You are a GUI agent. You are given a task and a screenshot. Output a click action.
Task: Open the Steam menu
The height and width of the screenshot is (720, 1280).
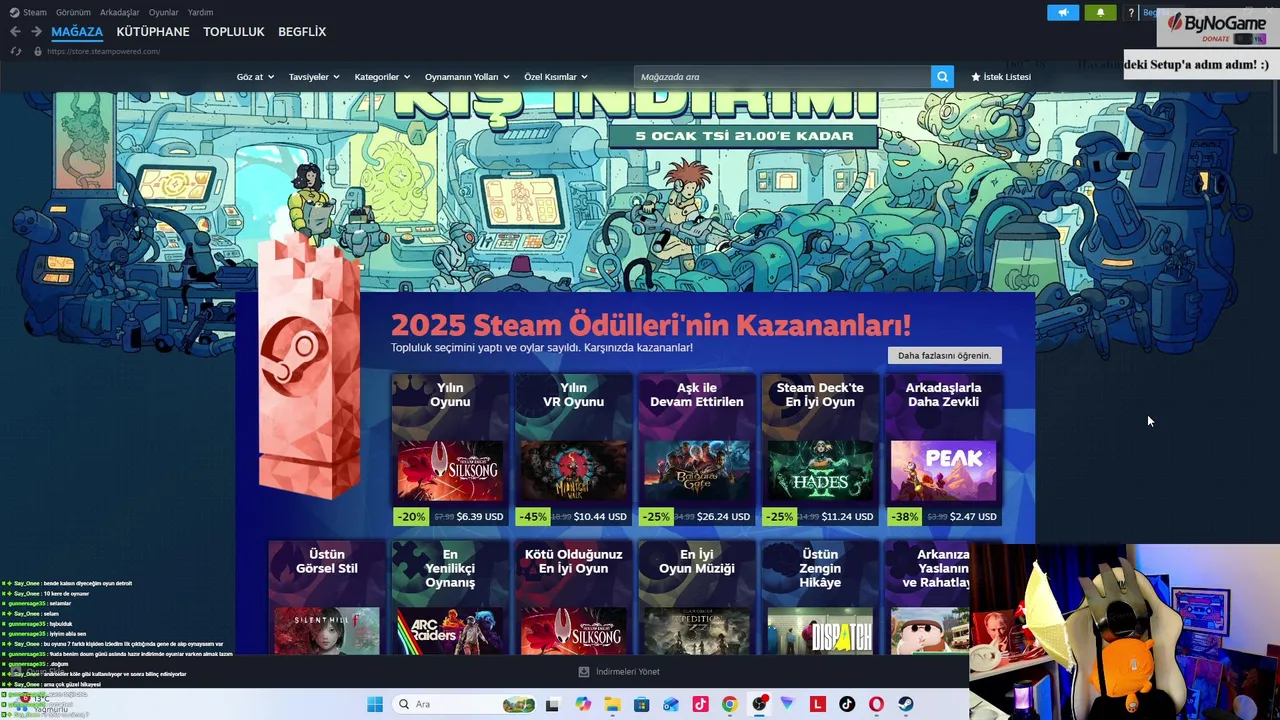coord(35,12)
